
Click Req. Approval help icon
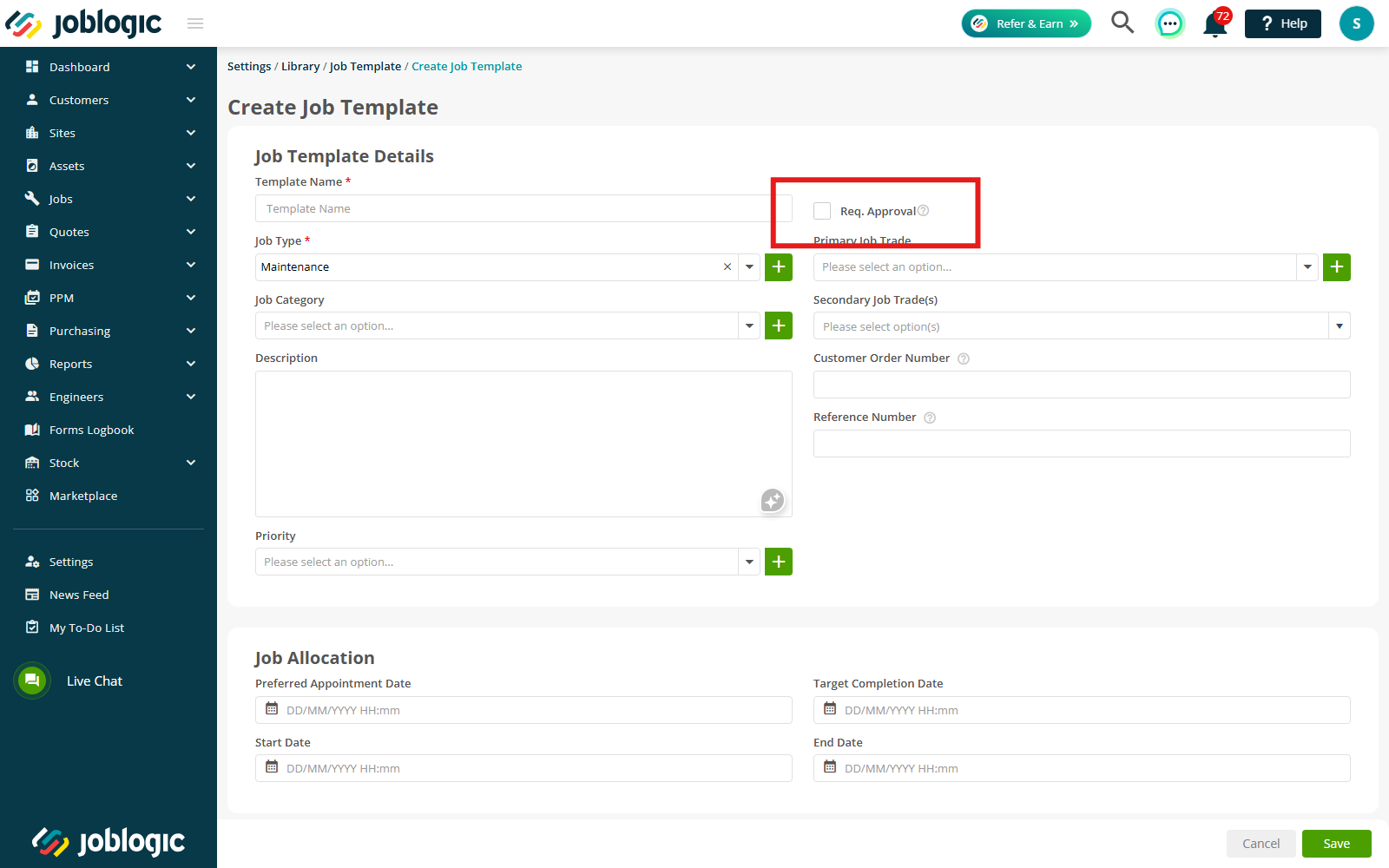[x=924, y=210]
